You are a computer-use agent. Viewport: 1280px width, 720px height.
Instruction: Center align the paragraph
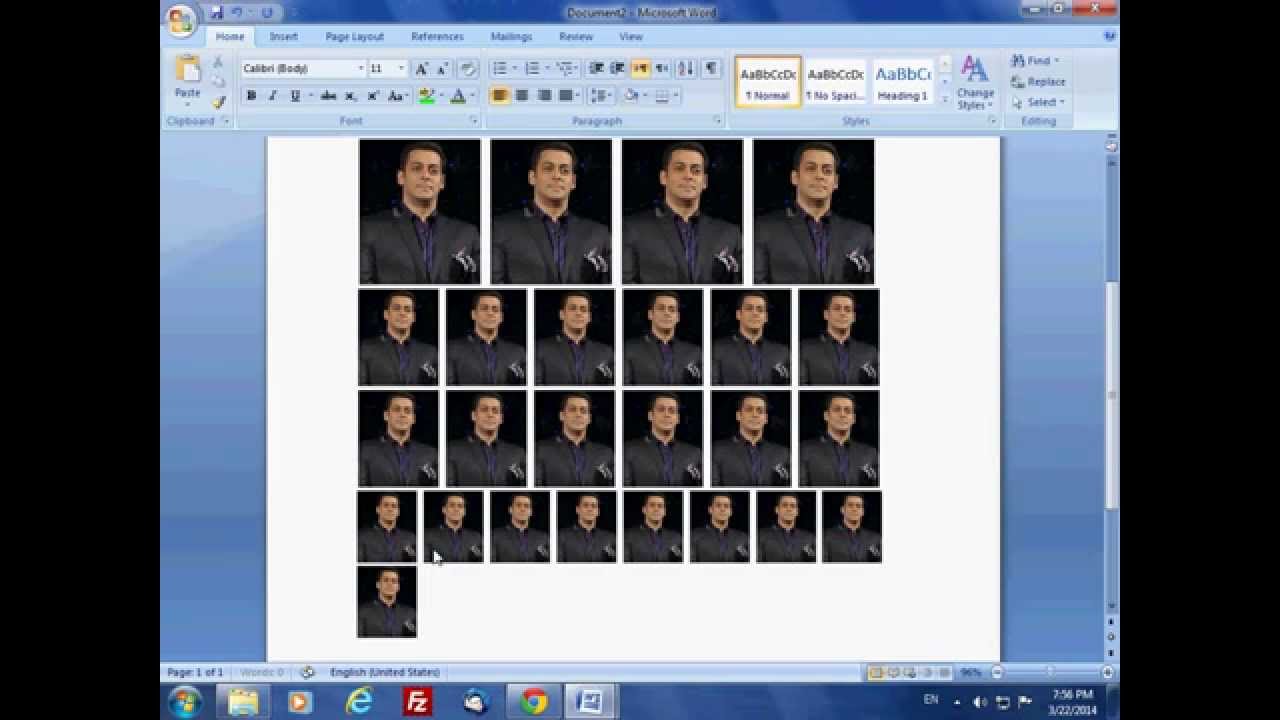tap(522, 96)
